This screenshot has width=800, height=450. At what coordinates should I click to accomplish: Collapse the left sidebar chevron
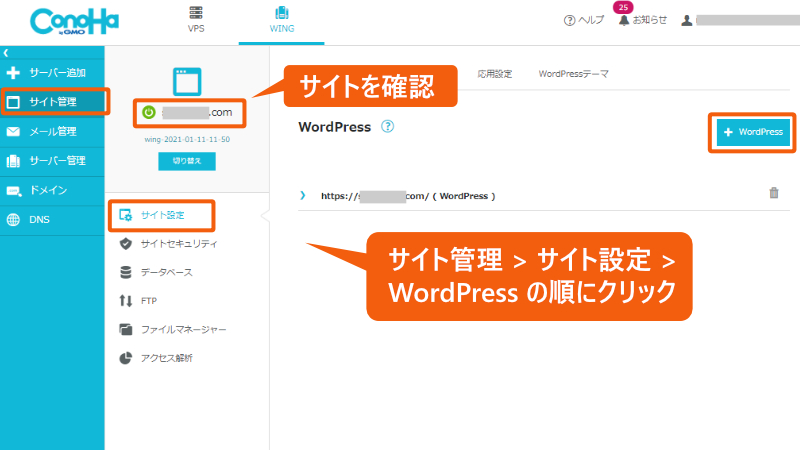coord(6,53)
